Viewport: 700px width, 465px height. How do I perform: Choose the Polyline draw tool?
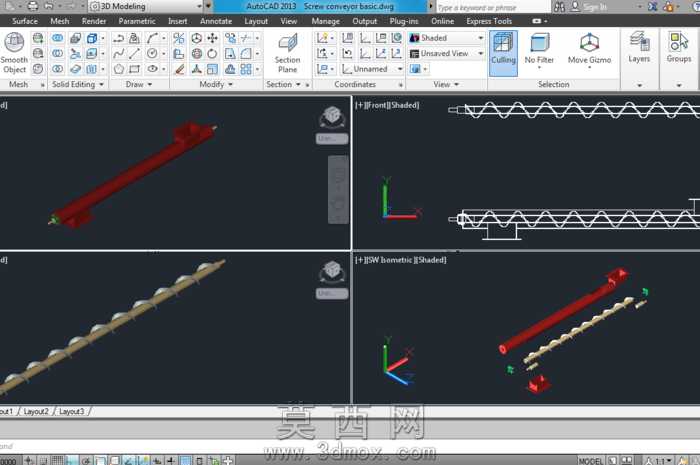point(118,38)
